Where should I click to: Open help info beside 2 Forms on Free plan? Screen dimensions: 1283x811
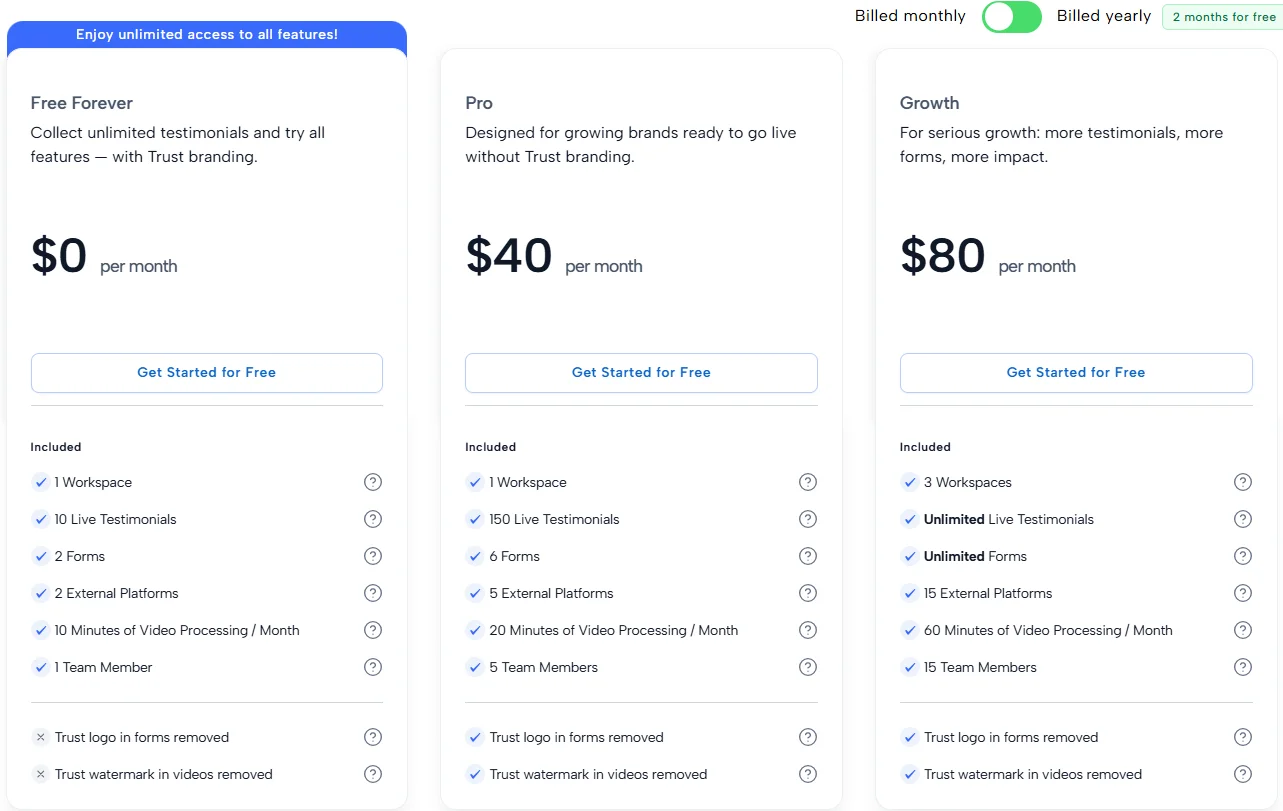tap(373, 556)
